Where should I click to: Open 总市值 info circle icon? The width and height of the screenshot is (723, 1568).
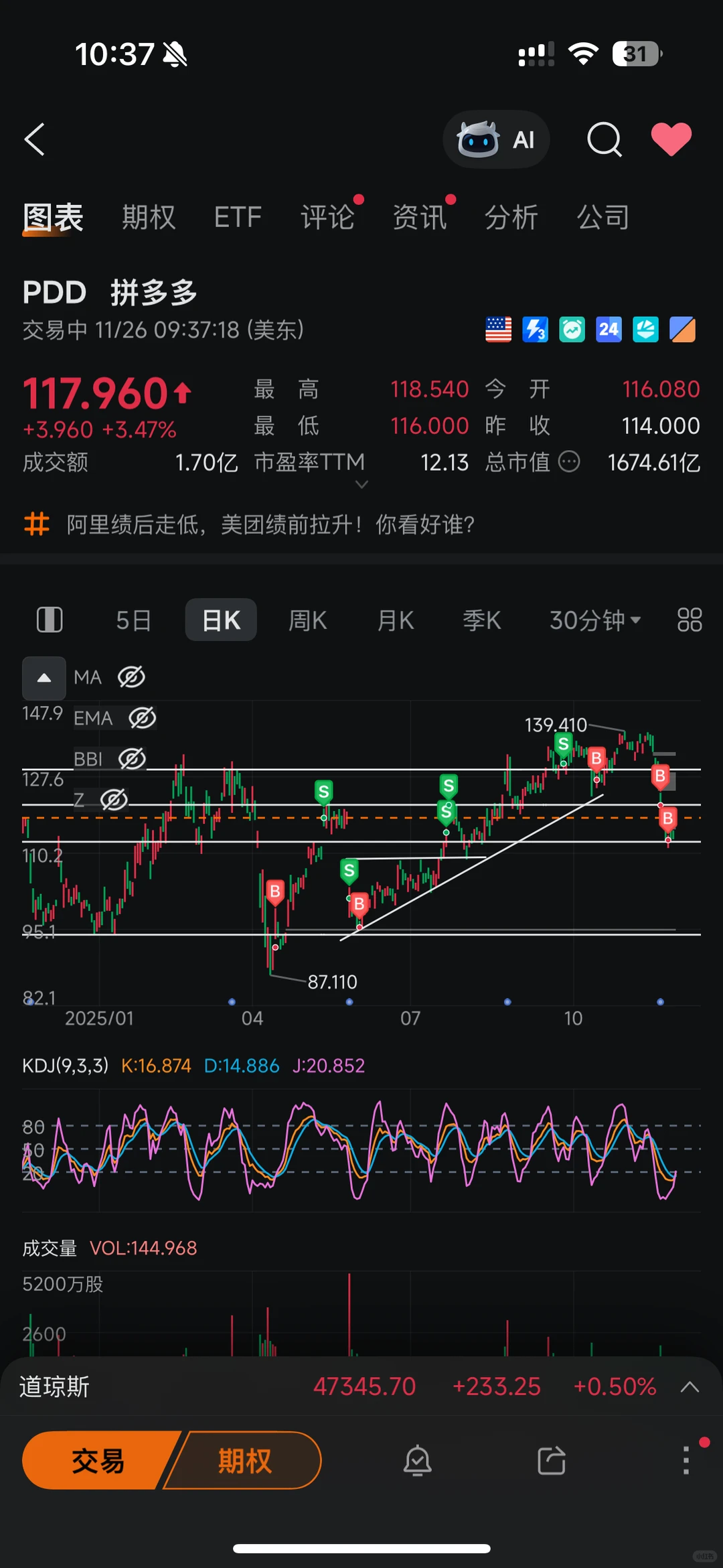569,461
